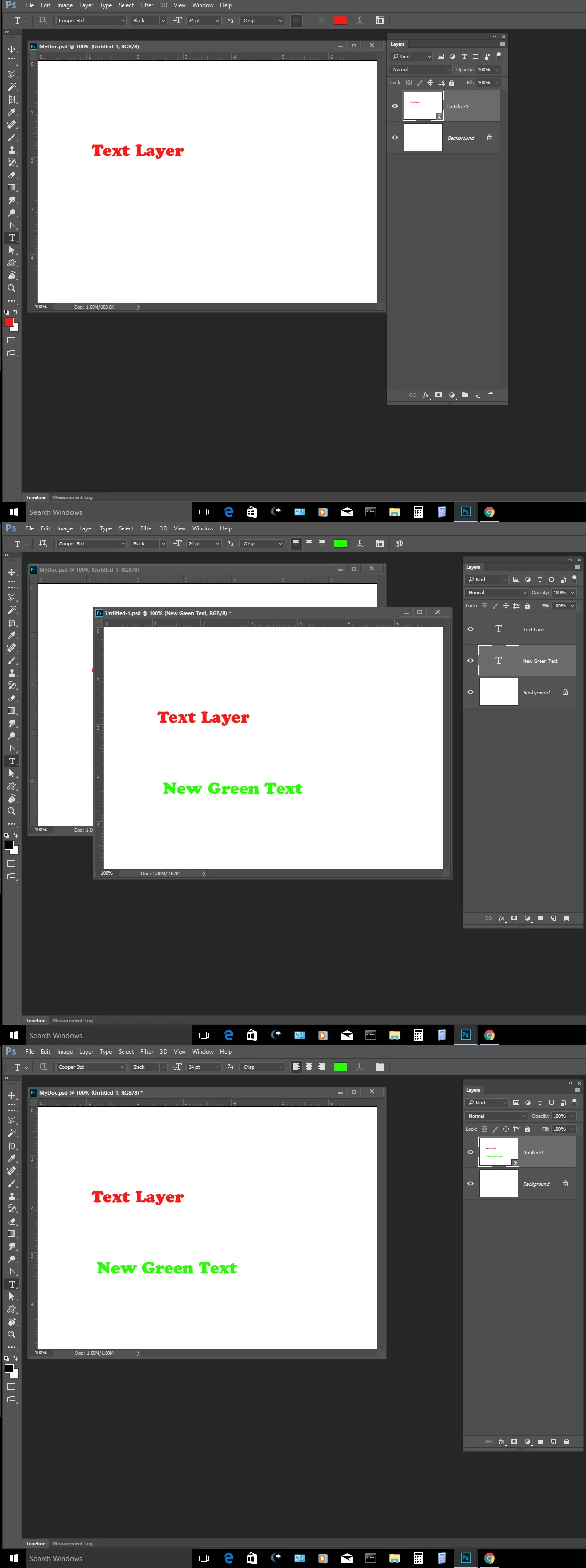Click Create Warped Text icon beside the red text swatch
Screen dimensions: 586x1568
point(360,20)
